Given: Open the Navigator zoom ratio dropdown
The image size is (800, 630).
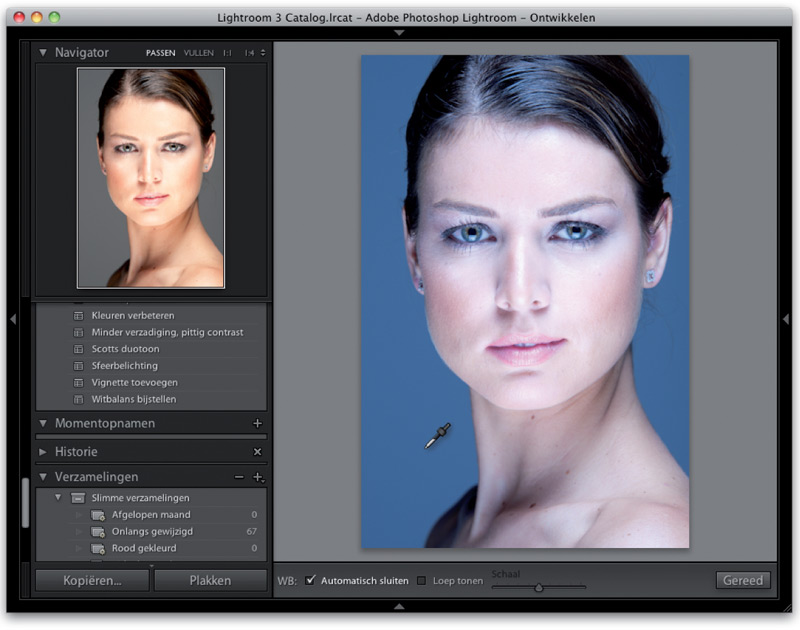Looking at the screenshot, I should 262,53.
